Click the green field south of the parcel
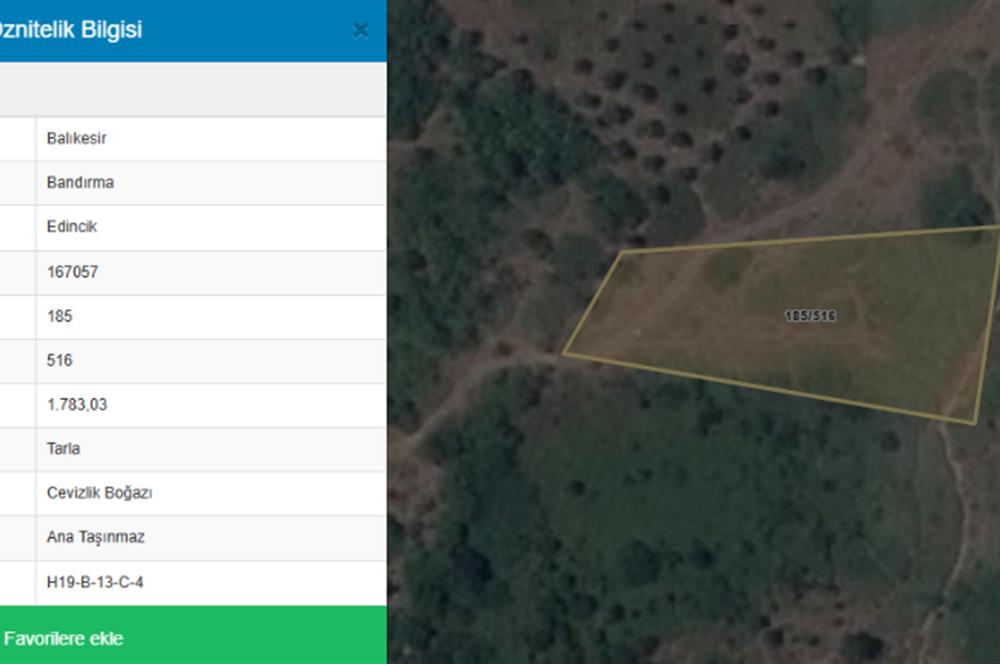 pos(702,510)
